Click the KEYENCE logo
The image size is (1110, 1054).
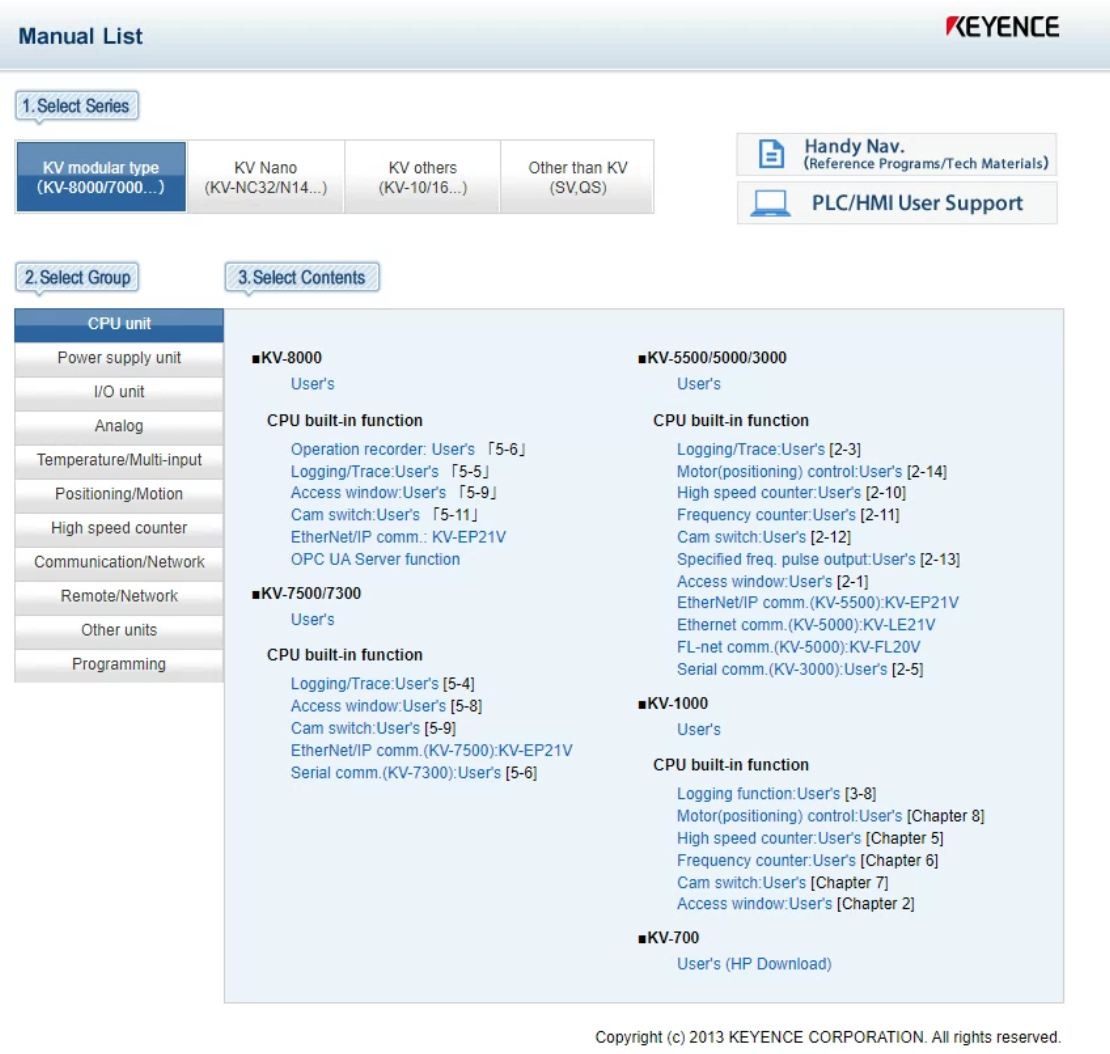tap(1002, 27)
